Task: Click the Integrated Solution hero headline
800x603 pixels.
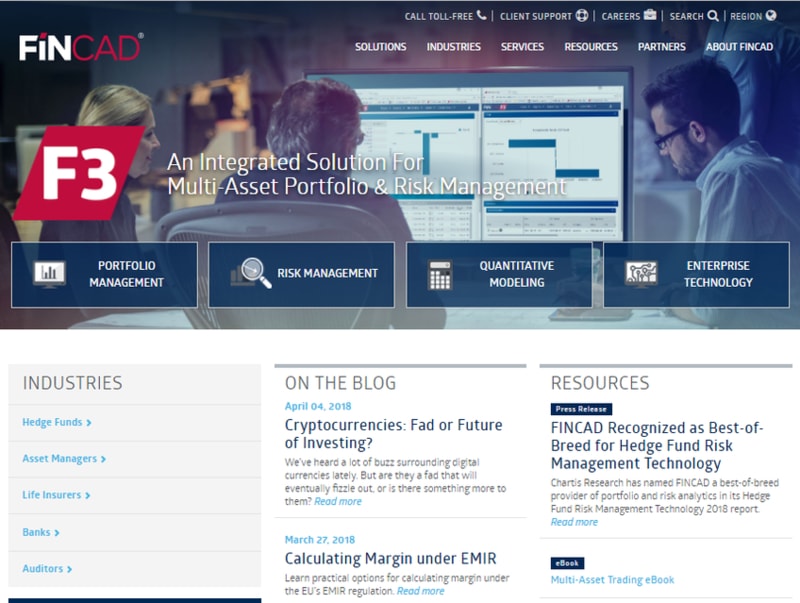Action: (x=367, y=174)
